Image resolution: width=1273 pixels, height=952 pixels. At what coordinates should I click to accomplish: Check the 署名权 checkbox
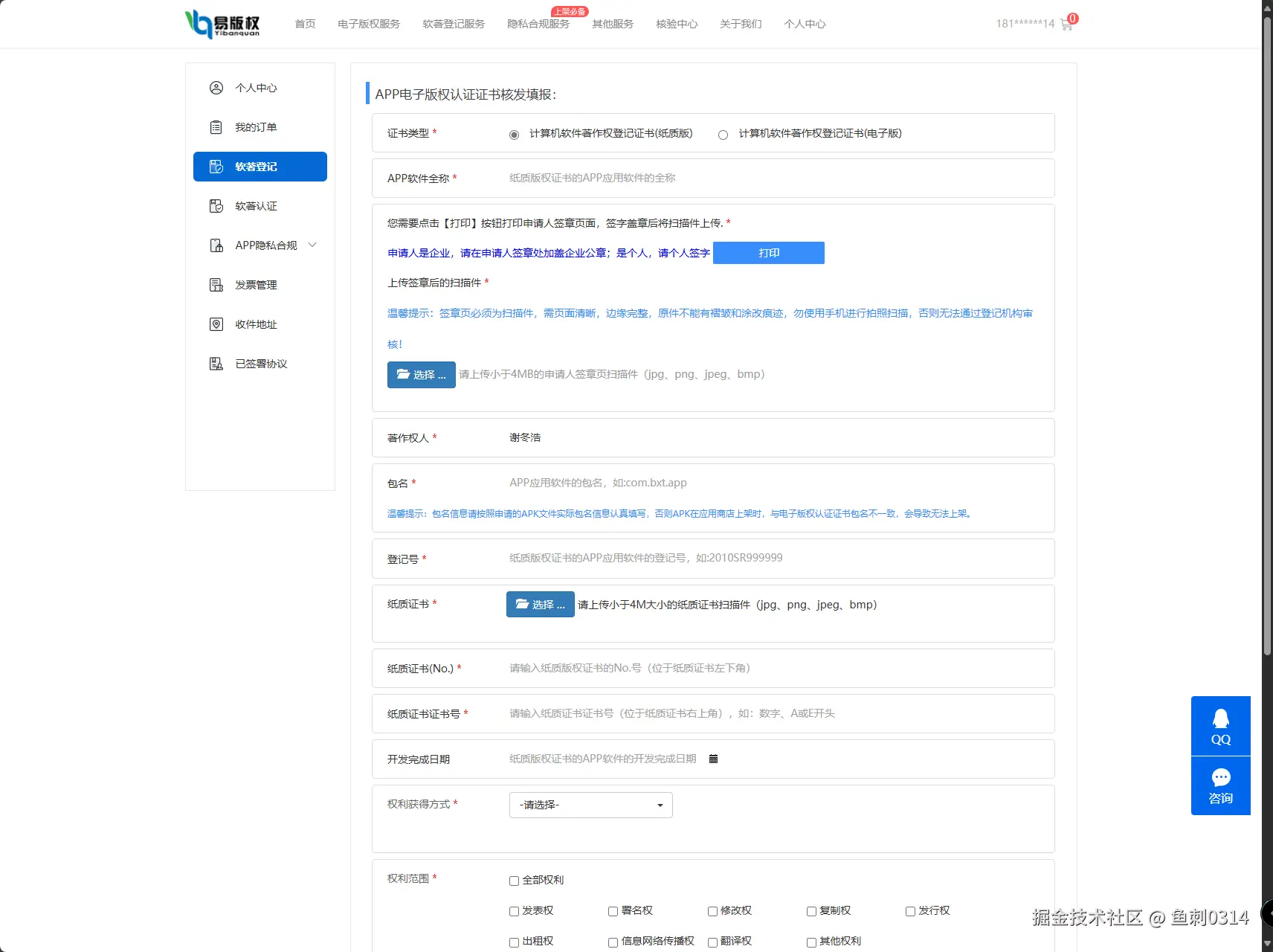[x=613, y=911]
